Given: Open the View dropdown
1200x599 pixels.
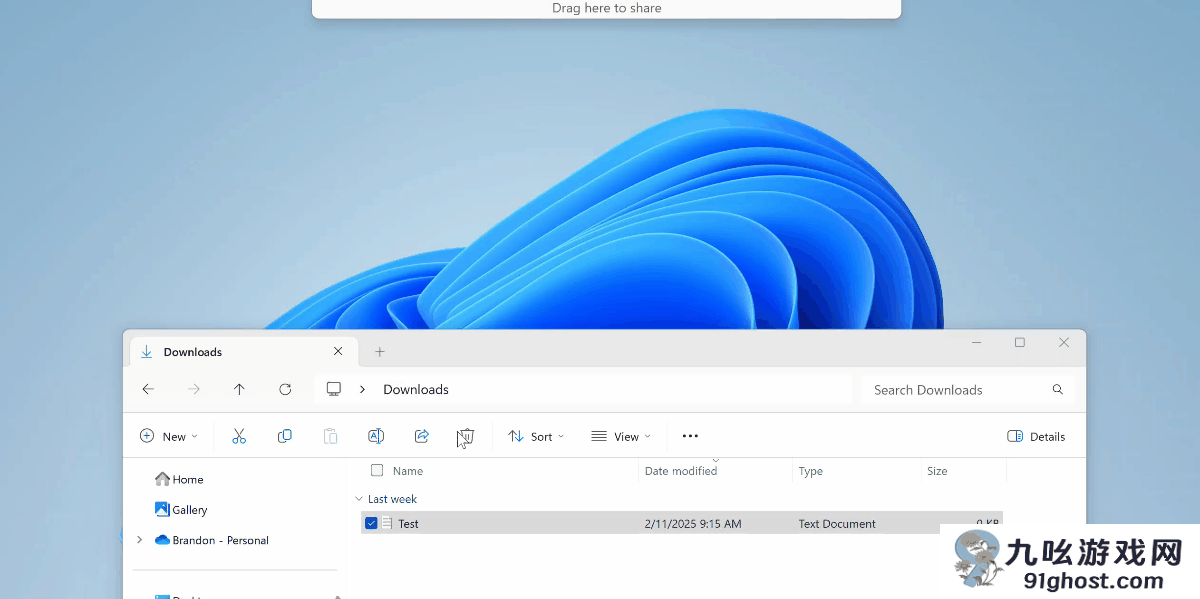Looking at the screenshot, I should tap(621, 436).
